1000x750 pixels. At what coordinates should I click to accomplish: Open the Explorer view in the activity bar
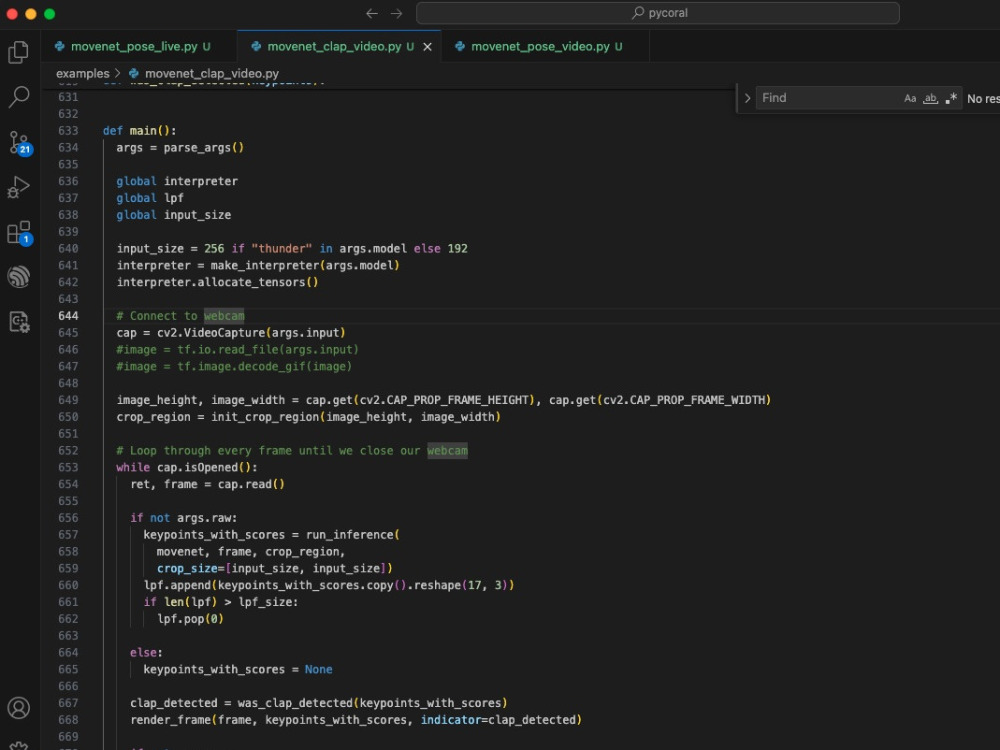tap(20, 51)
